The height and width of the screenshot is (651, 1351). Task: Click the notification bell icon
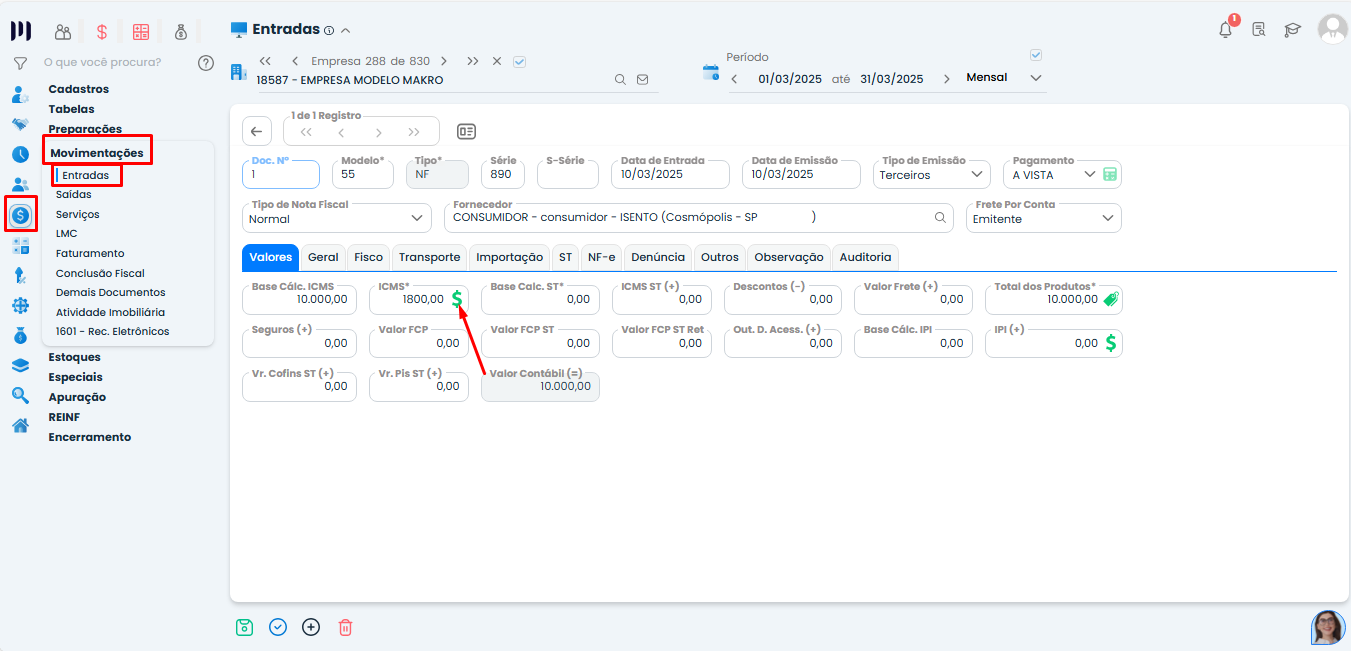1225,30
